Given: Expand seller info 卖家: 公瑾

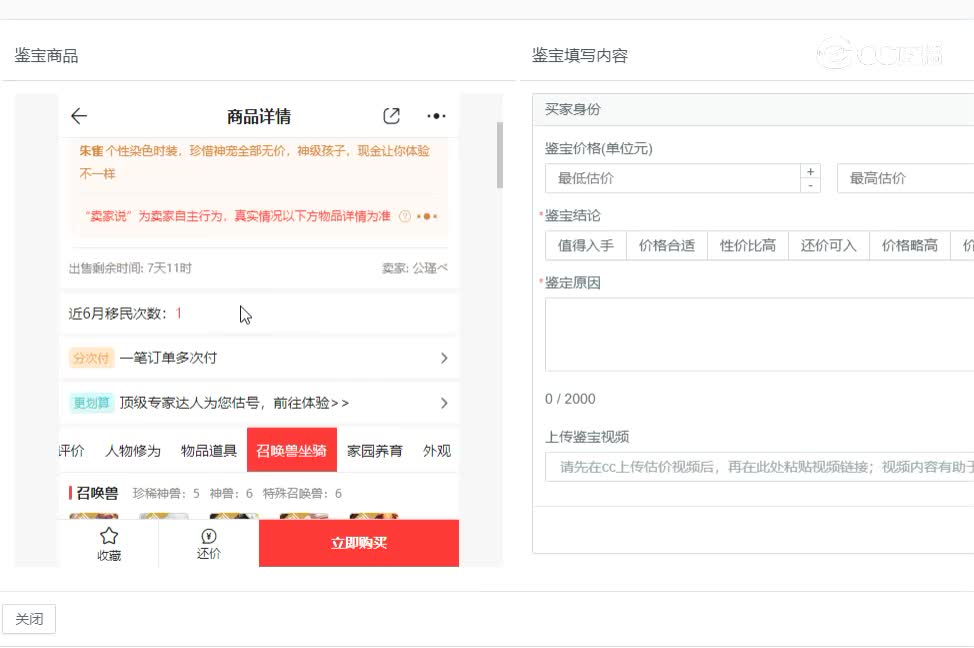Looking at the screenshot, I should (x=414, y=268).
